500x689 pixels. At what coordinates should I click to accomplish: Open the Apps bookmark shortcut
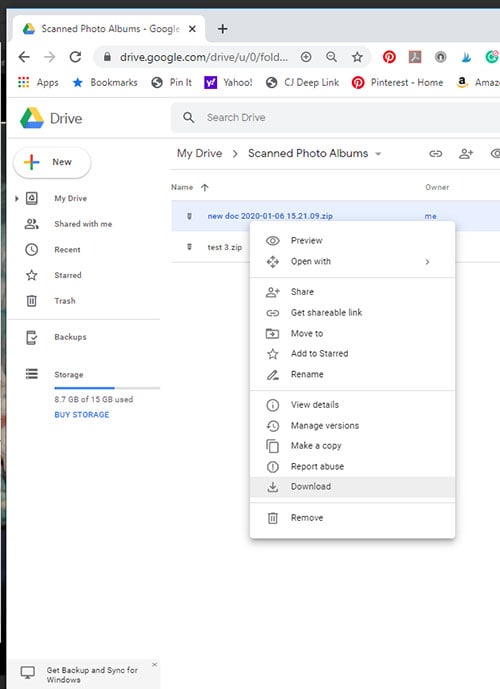(38, 82)
